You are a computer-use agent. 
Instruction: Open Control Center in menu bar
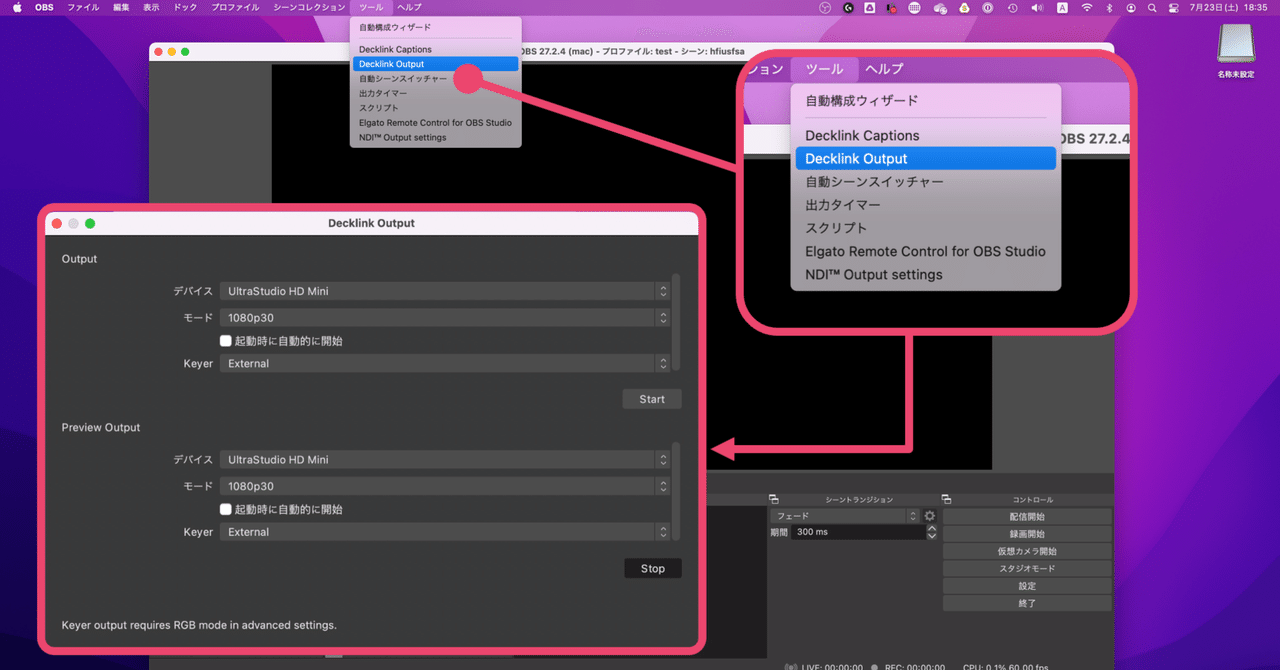(x=1174, y=7)
